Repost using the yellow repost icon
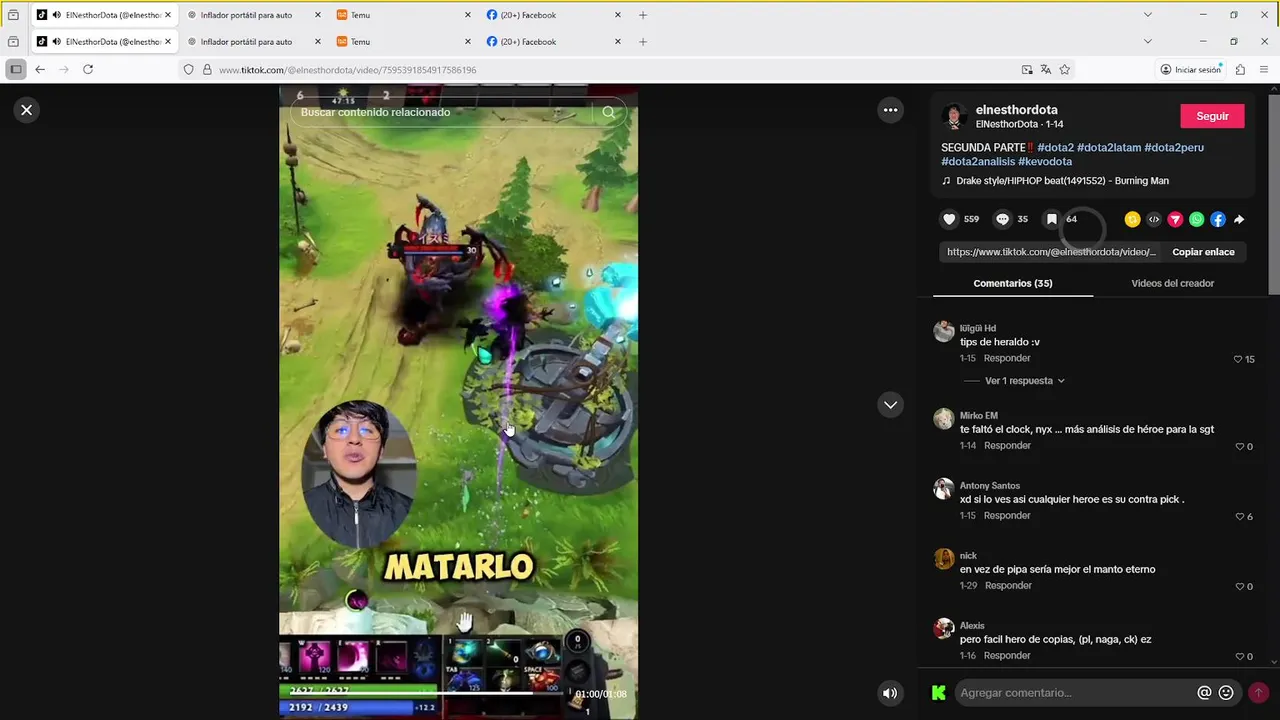Screen dimensions: 1280x720 coord(1132,219)
